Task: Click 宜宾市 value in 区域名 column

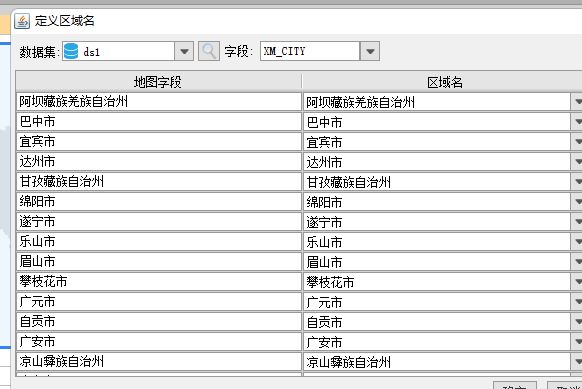Action: point(437,142)
